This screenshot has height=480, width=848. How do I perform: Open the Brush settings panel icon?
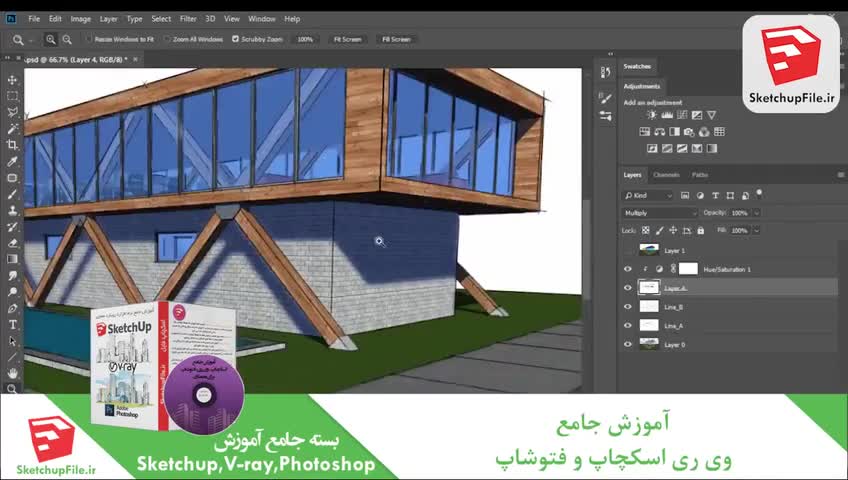[605, 98]
